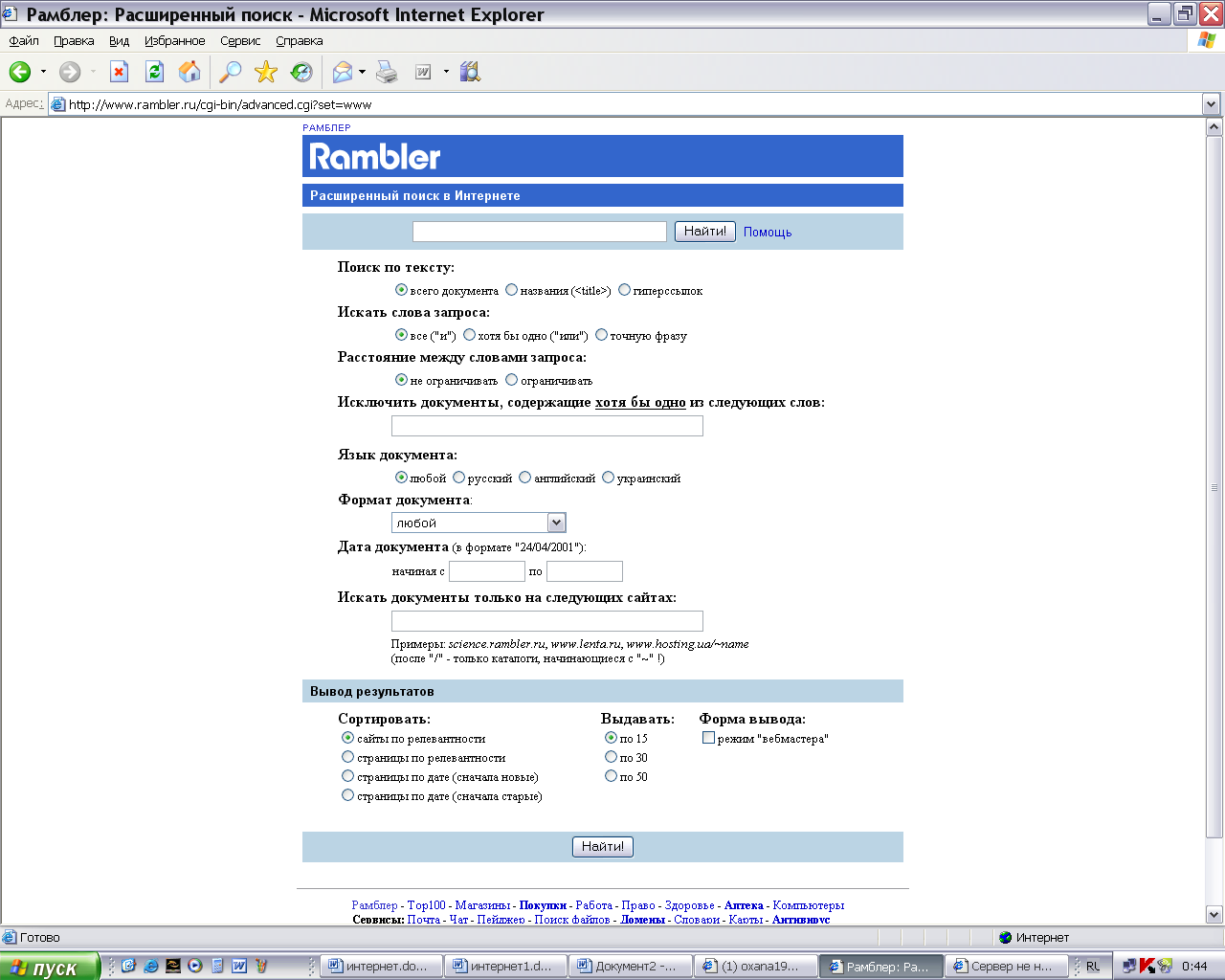Click exclude-words input field

point(547,426)
